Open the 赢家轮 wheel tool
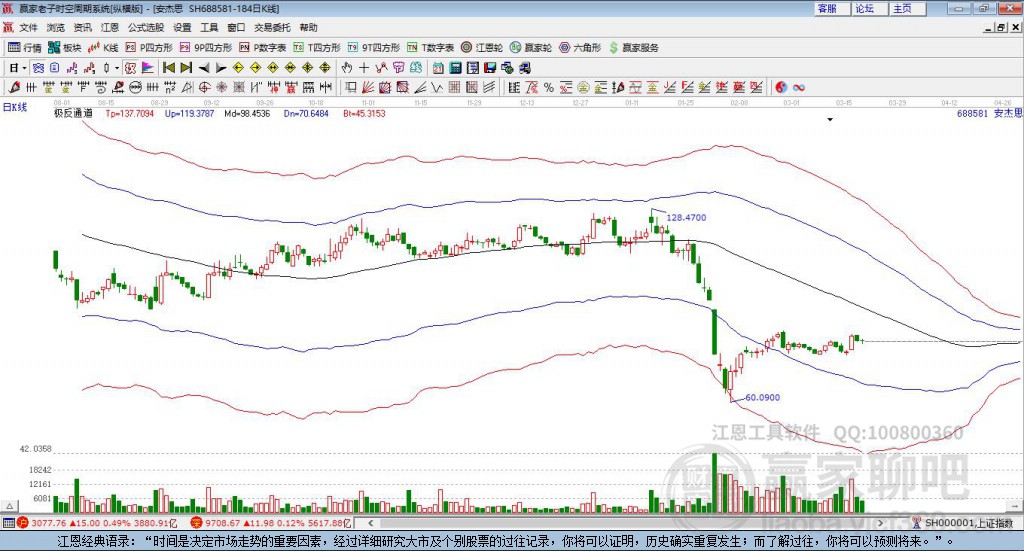The height and width of the screenshot is (551, 1024). coord(531,48)
